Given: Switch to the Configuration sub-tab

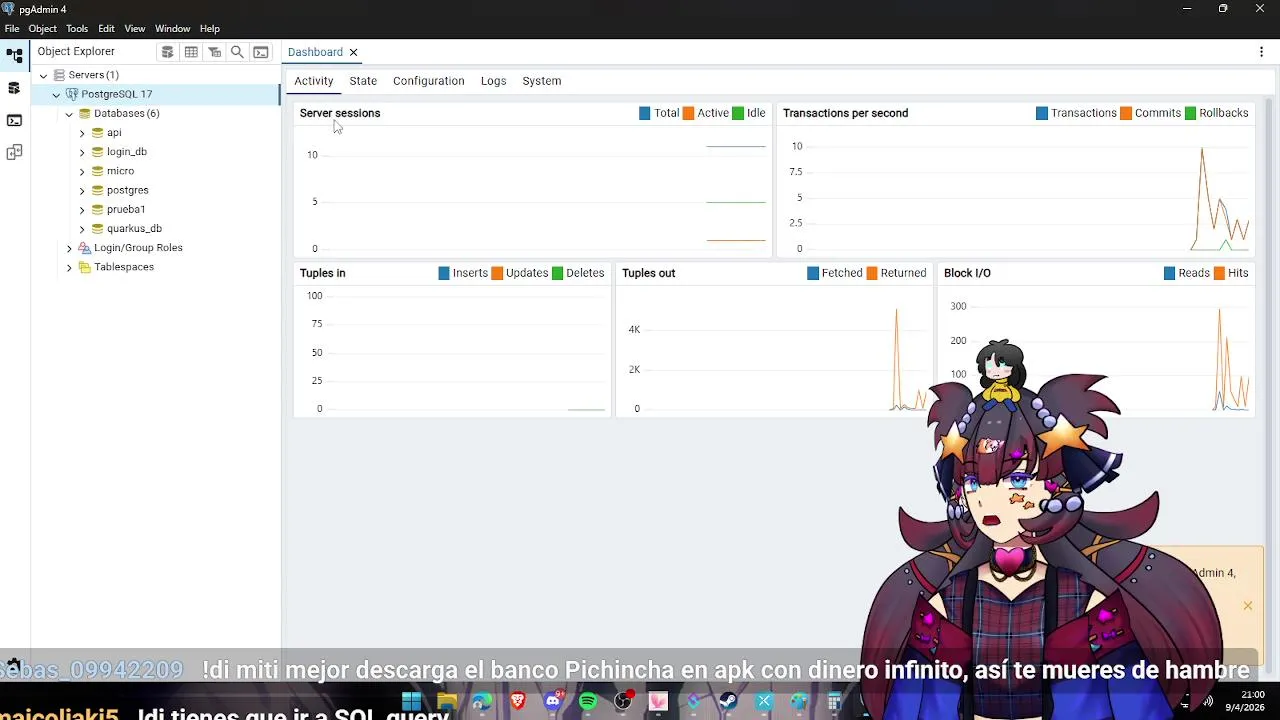Looking at the screenshot, I should click(x=429, y=81).
